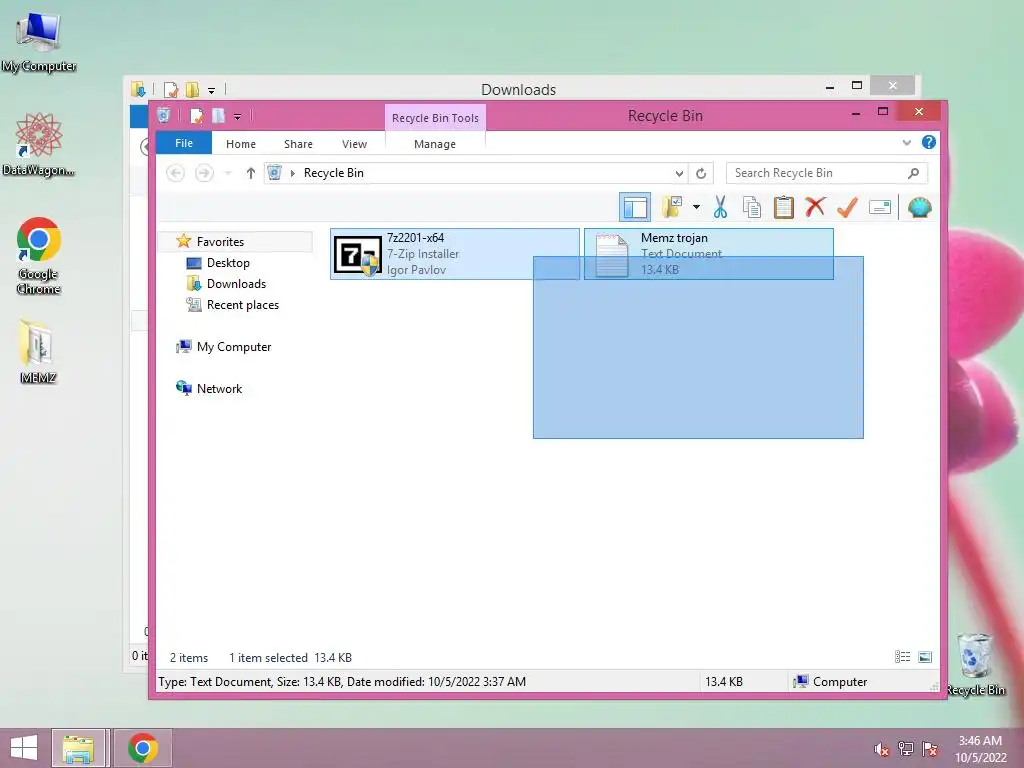Click New folder icon in Recycle Bin title bar

(219, 116)
